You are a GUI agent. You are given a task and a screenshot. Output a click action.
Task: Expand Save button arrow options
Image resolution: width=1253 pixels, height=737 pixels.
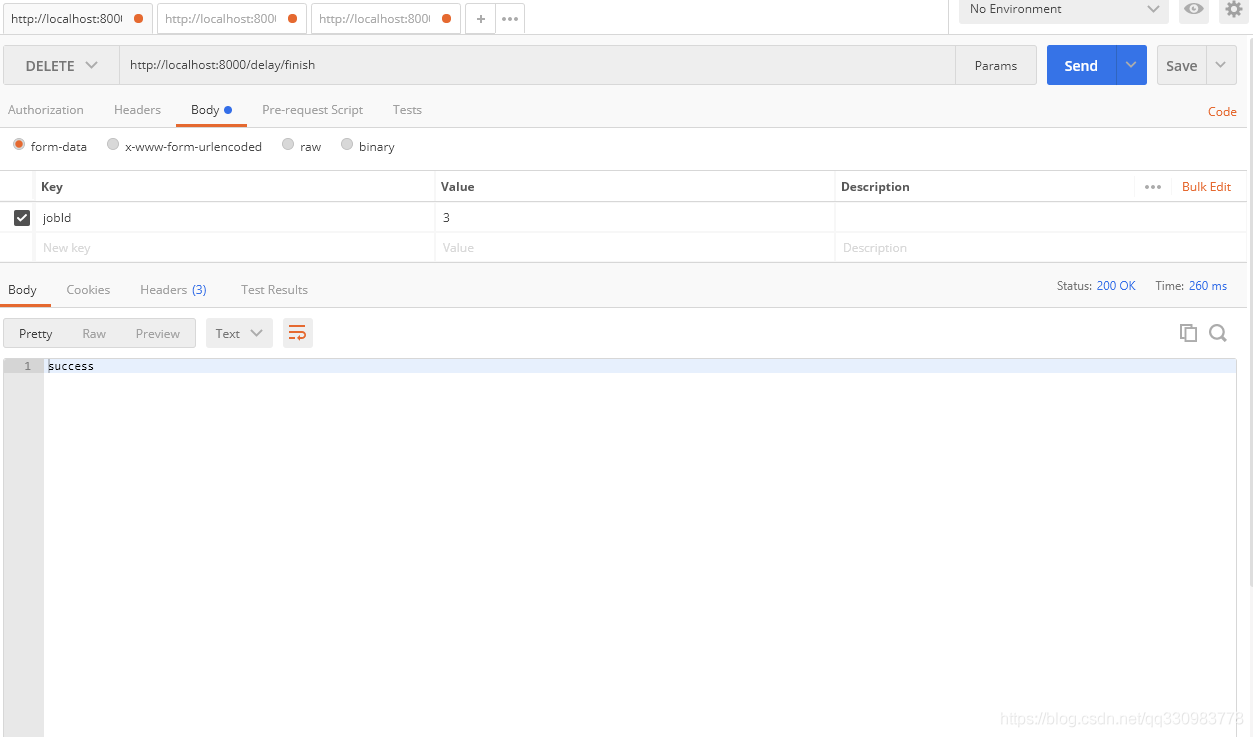tap(1221, 65)
